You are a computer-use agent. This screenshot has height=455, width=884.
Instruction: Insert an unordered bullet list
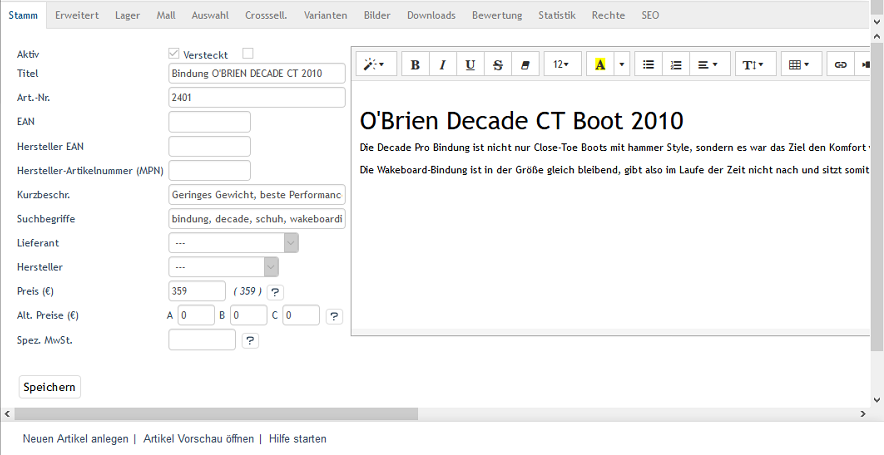(x=648, y=64)
